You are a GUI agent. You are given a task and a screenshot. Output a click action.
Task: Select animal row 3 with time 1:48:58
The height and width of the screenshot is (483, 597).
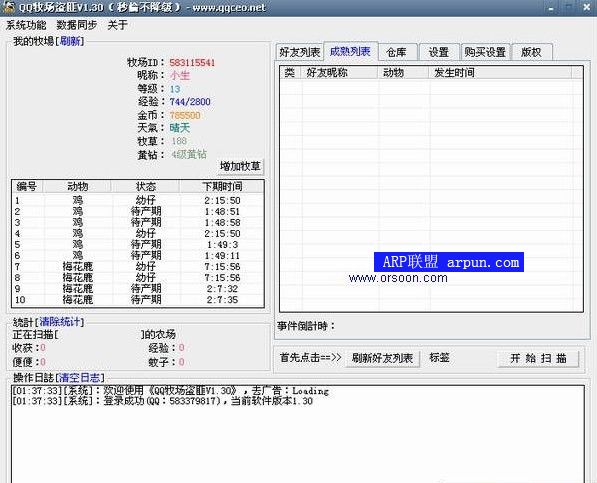click(138, 222)
